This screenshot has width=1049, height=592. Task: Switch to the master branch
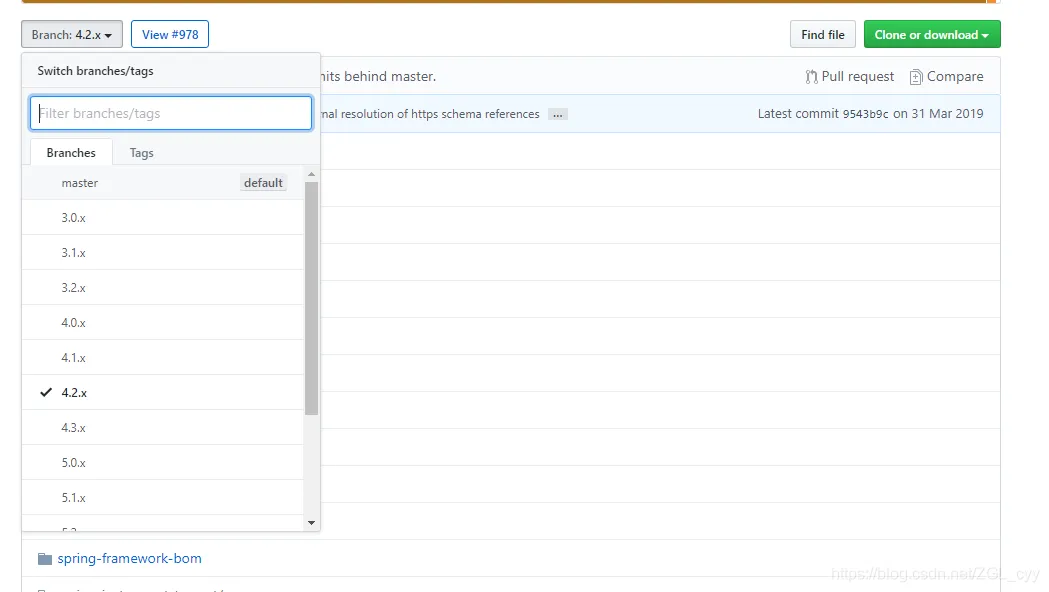coord(80,183)
